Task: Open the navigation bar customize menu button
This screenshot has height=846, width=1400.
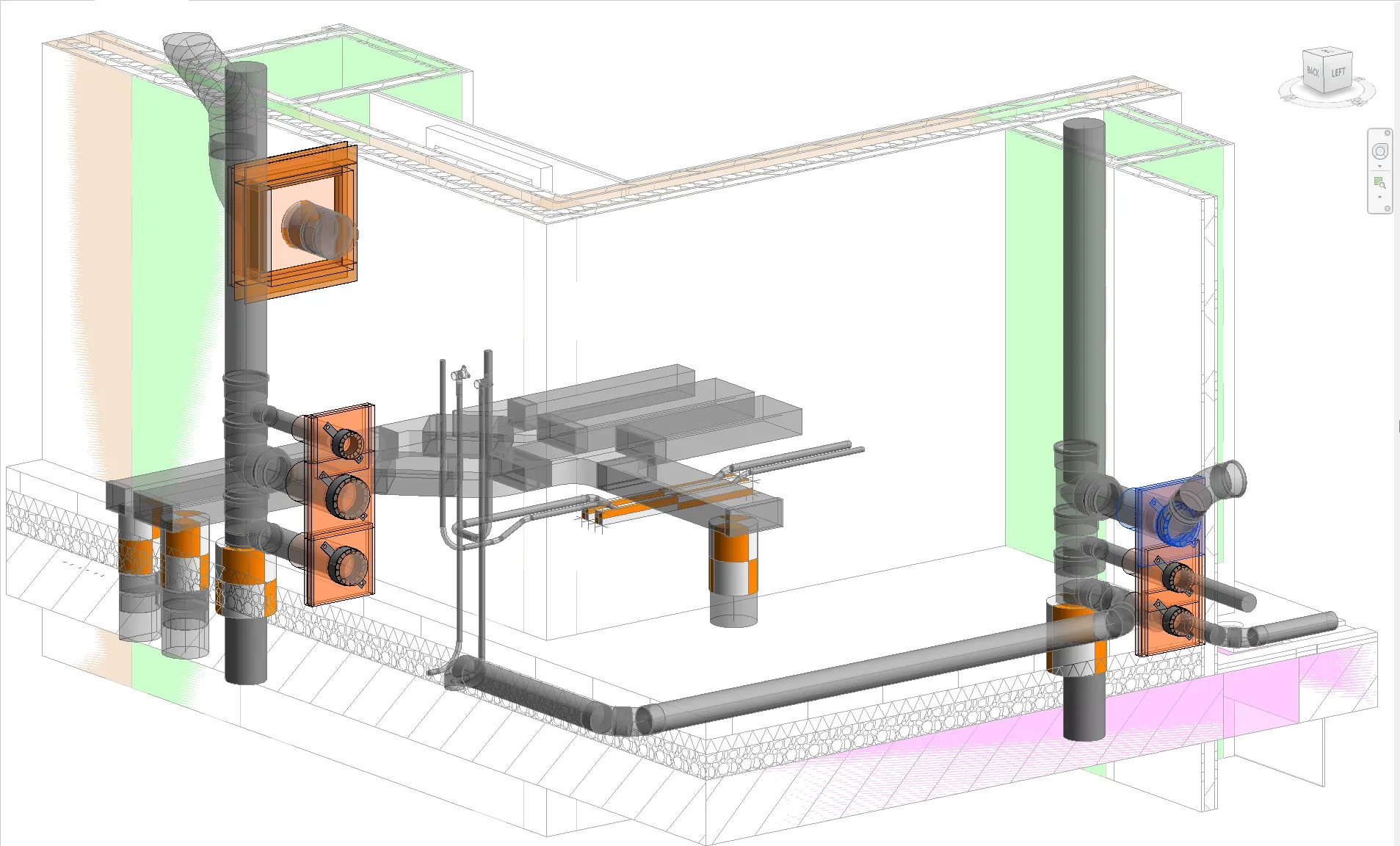Action: pyautogui.click(x=1388, y=209)
